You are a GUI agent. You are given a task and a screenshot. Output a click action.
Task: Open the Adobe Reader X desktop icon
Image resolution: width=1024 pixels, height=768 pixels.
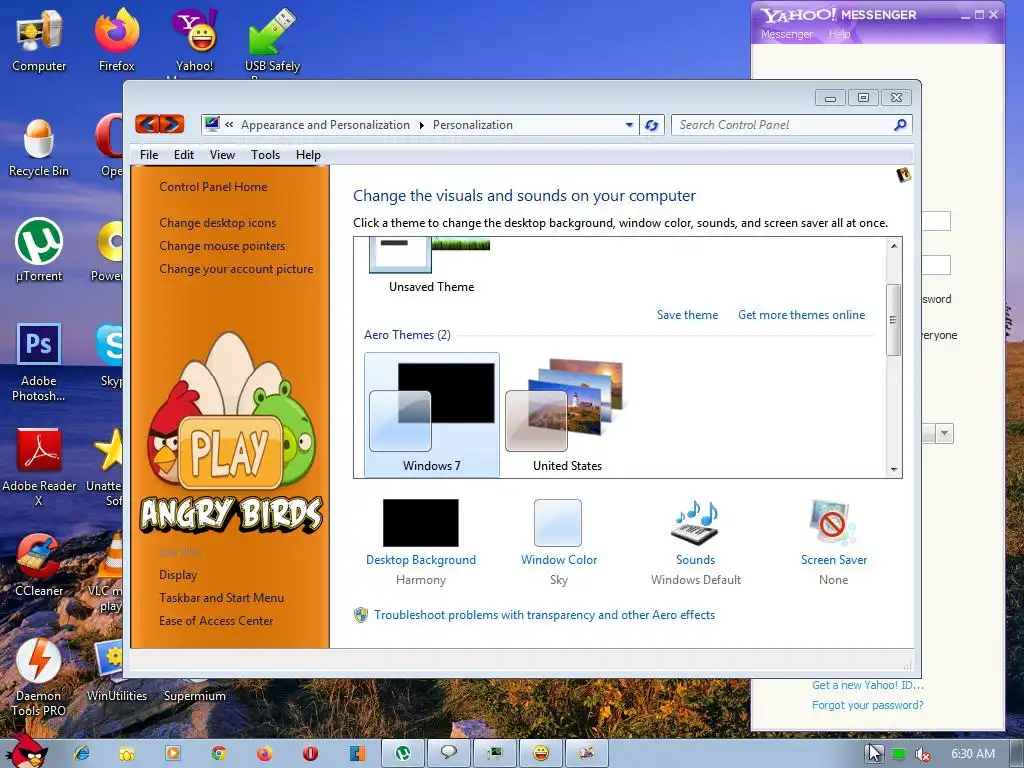(39, 467)
